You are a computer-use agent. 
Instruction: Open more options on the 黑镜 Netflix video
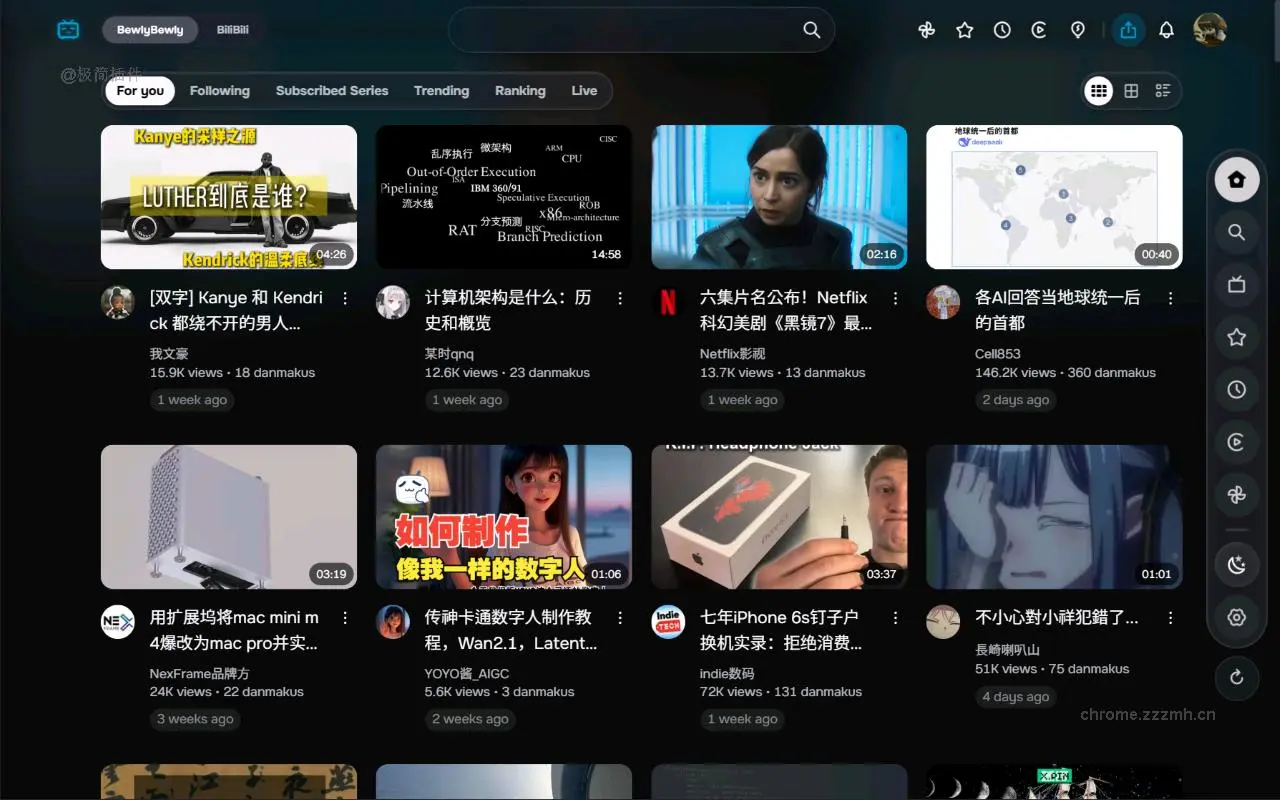tap(895, 297)
